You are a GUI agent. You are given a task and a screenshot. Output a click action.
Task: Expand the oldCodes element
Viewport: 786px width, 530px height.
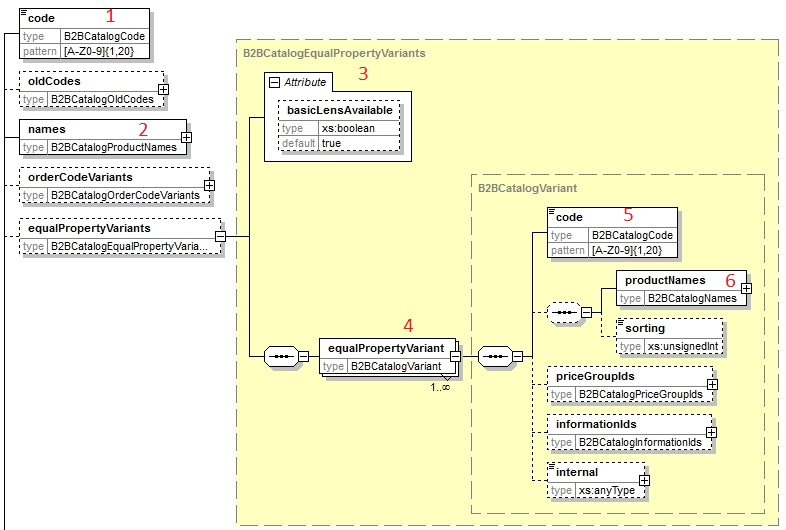[164, 89]
